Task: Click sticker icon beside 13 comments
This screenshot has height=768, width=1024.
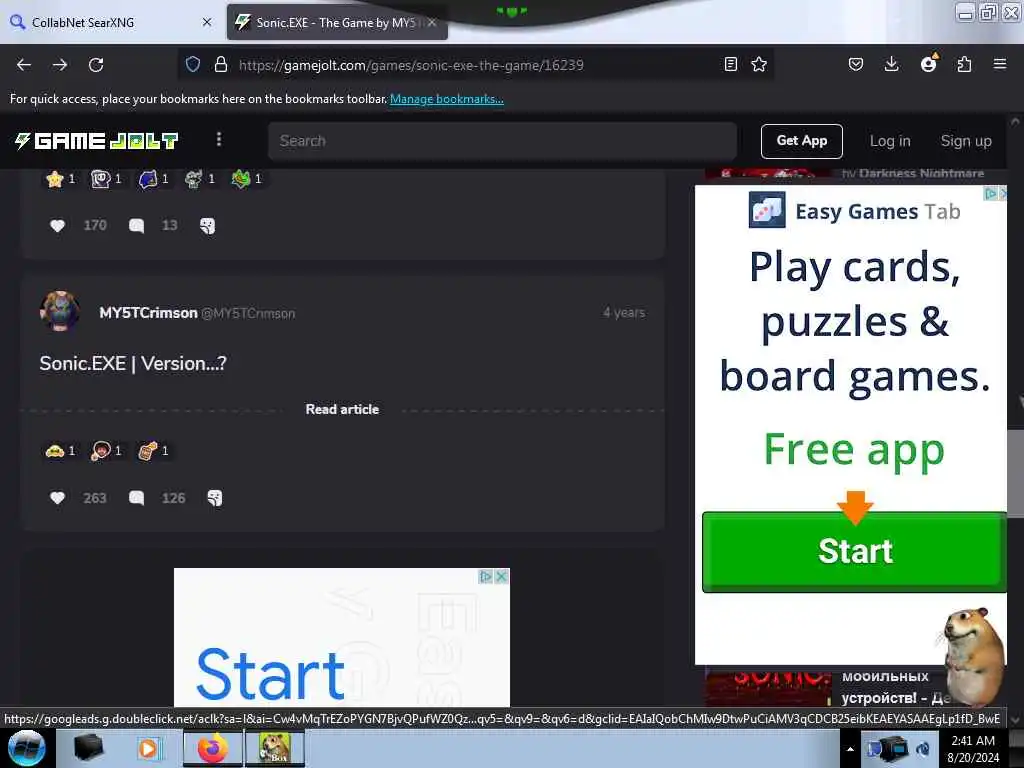Action: pos(208,225)
